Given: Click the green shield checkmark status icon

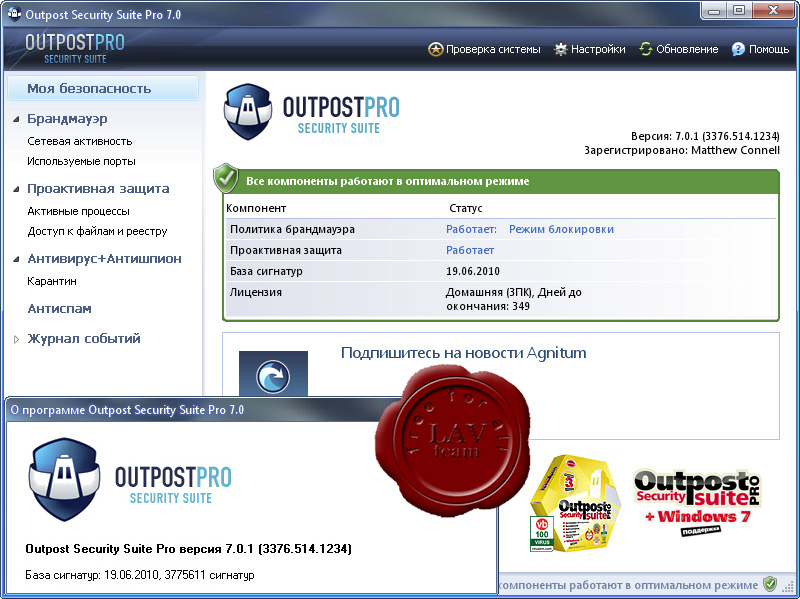Looking at the screenshot, I should click(x=226, y=178).
